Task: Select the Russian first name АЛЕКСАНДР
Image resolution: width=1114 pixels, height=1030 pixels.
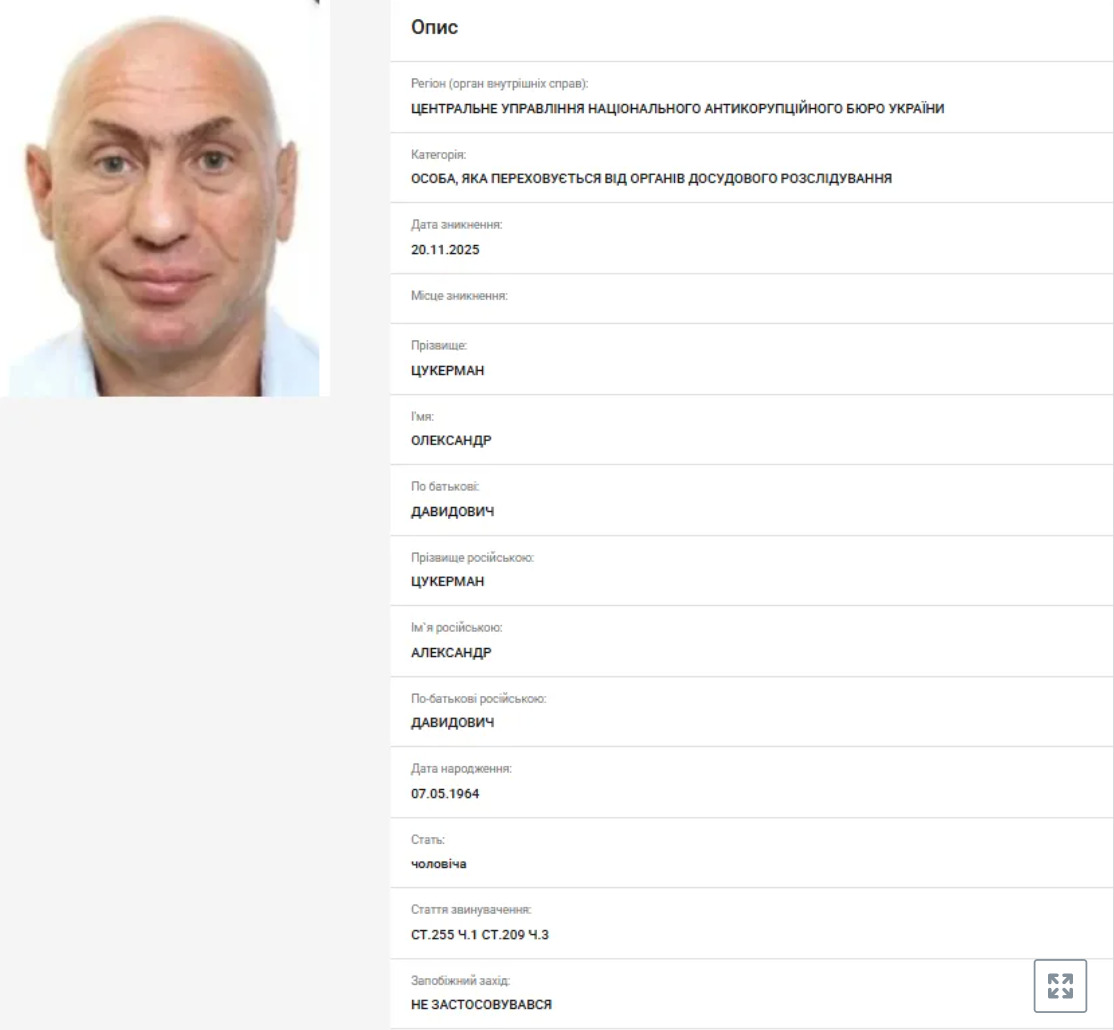Action: pos(451,652)
